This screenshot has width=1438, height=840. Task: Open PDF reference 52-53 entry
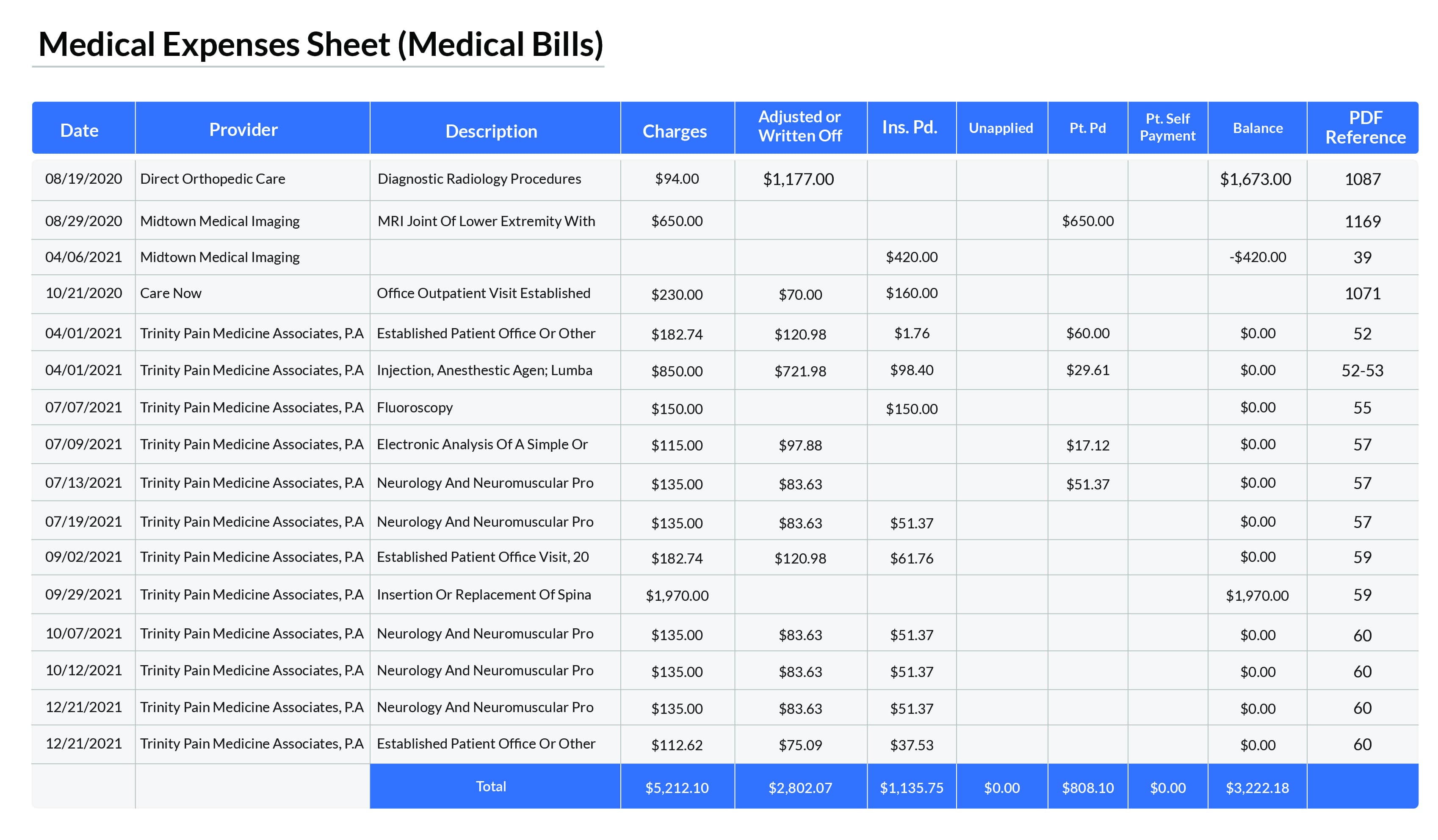(x=1362, y=370)
